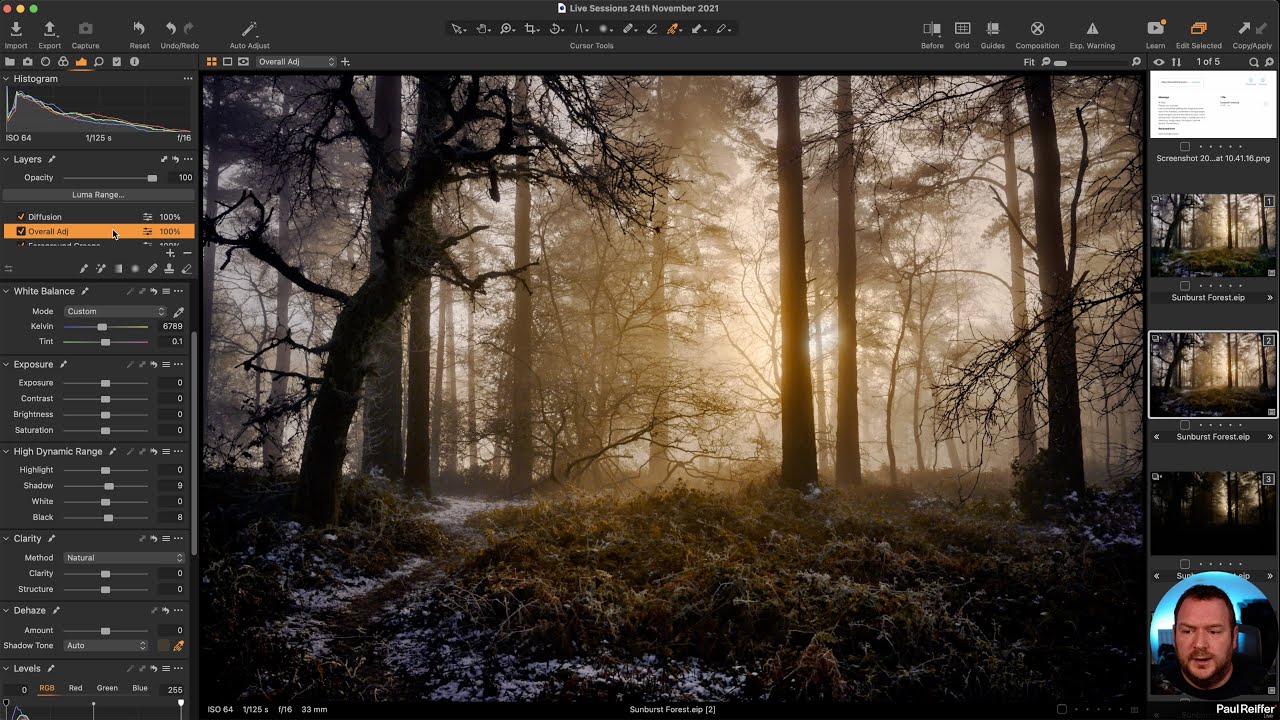The image size is (1280, 720).
Task: Select the Screenshot png thumbnail
Action: [x=1212, y=104]
